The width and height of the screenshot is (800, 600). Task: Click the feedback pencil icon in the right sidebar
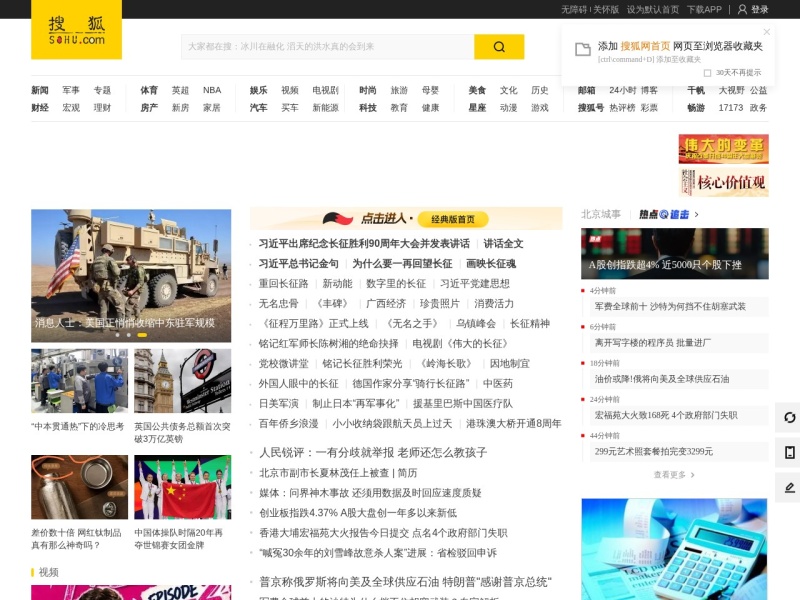(x=789, y=488)
